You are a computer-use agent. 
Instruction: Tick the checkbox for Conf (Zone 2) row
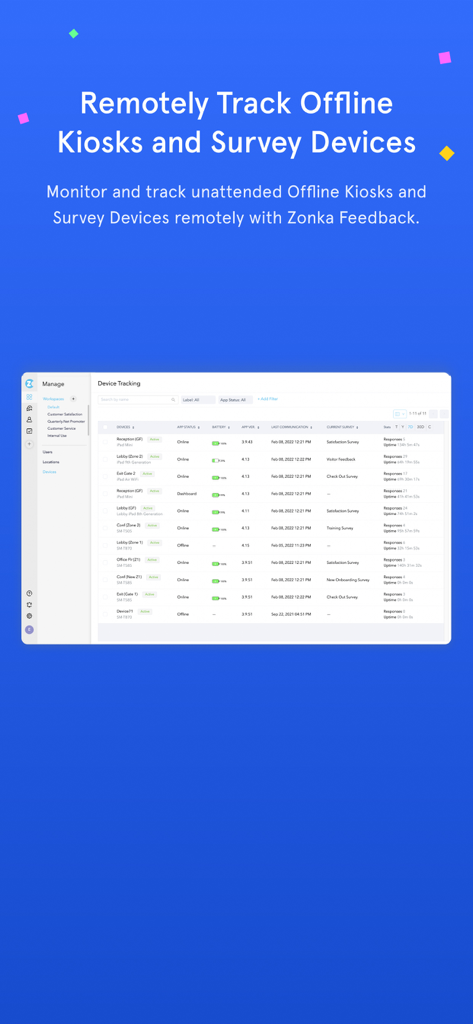point(106,528)
